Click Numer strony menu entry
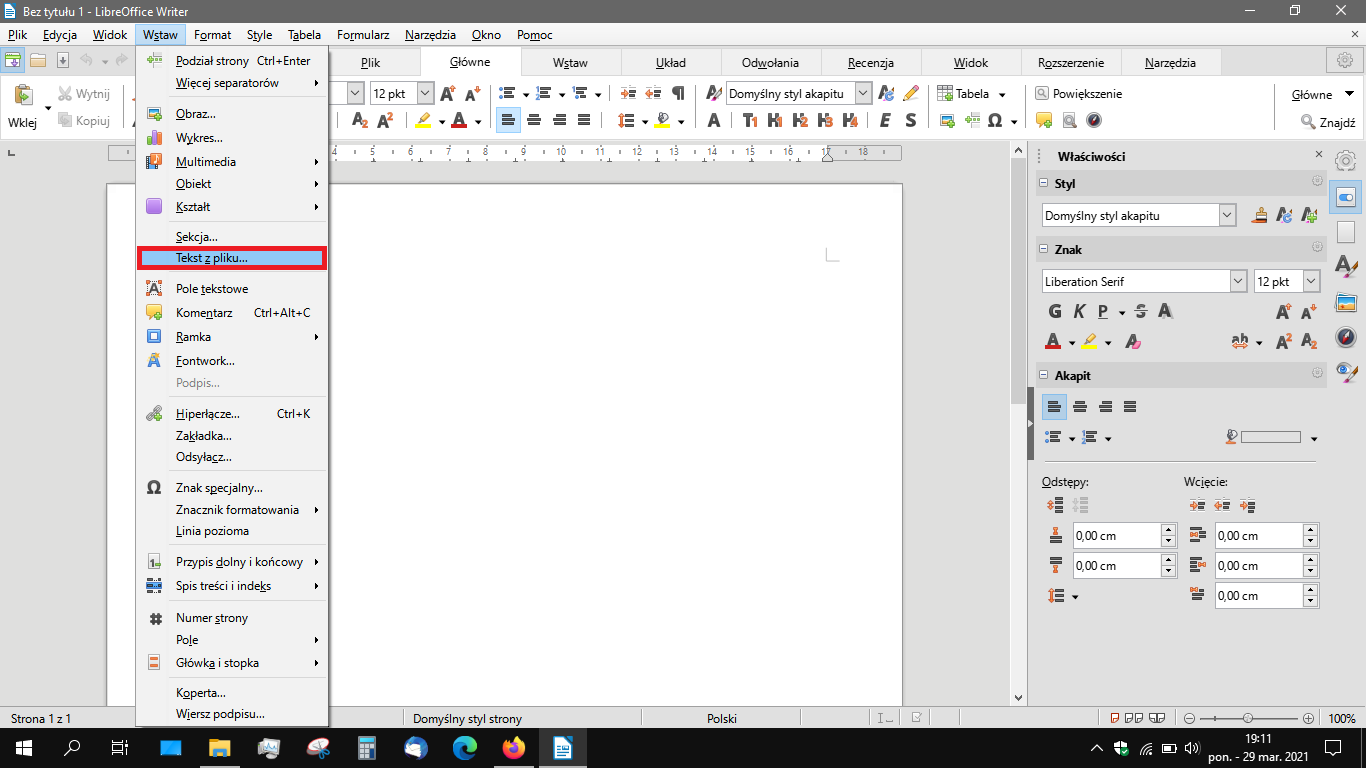This screenshot has width=1366, height=768. [x=232, y=618]
